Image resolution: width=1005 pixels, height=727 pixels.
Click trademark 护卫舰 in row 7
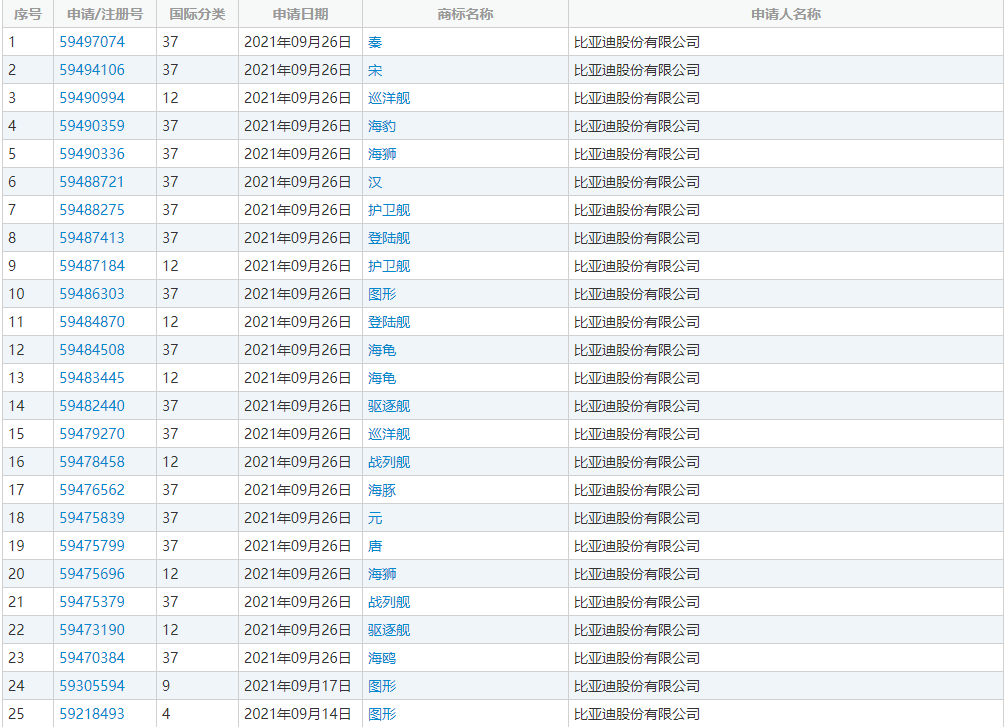(x=389, y=210)
